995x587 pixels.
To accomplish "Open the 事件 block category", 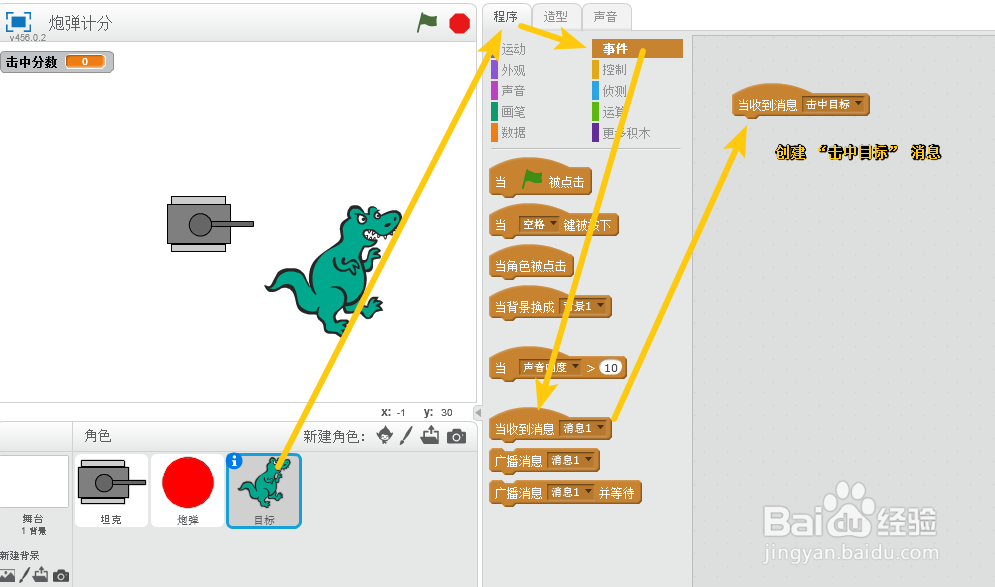I will 637,49.
